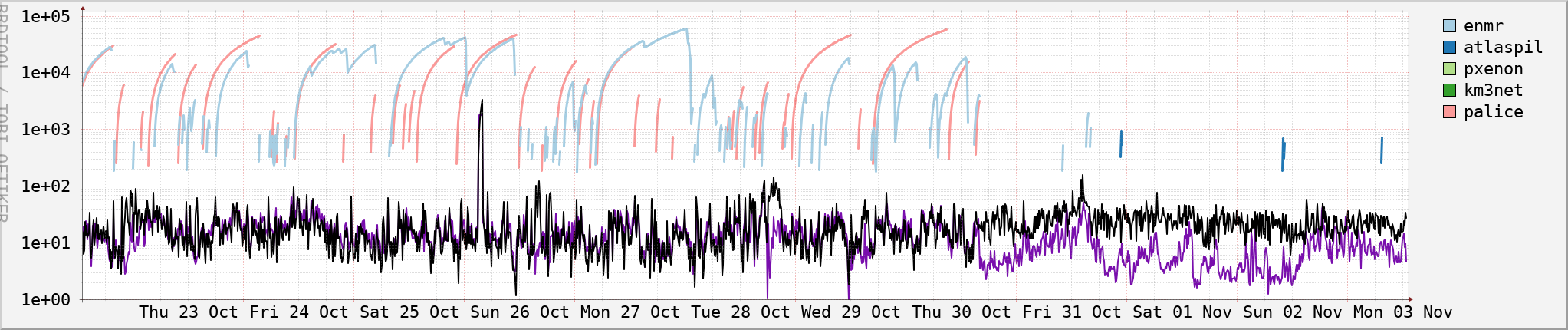1568x330 pixels.
Task: Click the light green pxenon legend swatch
Action: [1449, 69]
